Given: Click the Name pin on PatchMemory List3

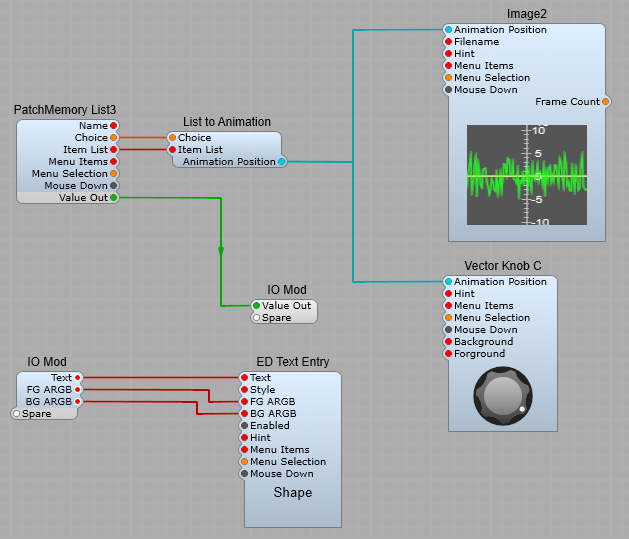Looking at the screenshot, I should click(x=114, y=126).
